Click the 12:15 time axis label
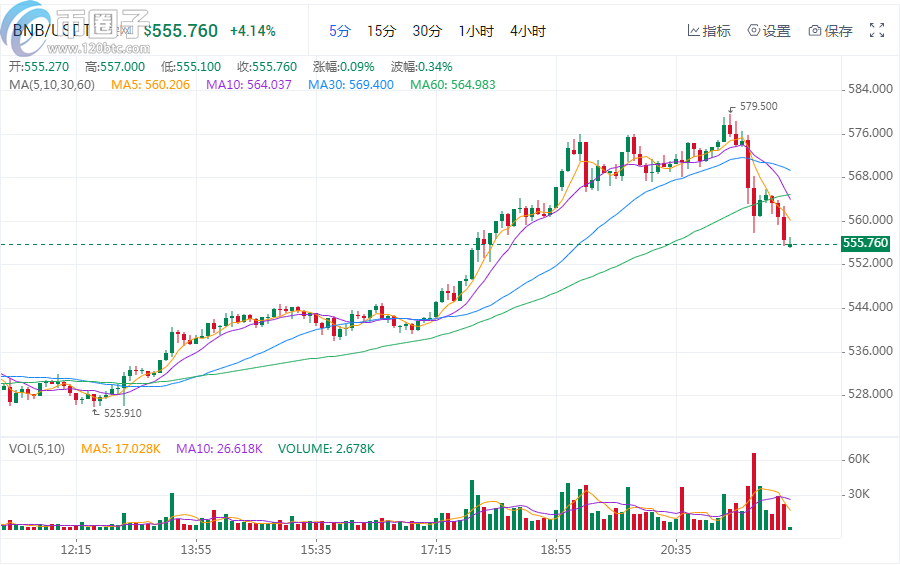900x565 pixels. [x=76, y=550]
